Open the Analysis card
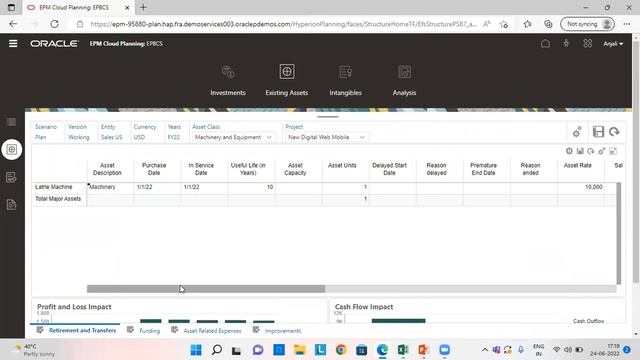 pyautogui.click(x=404, y=80)
